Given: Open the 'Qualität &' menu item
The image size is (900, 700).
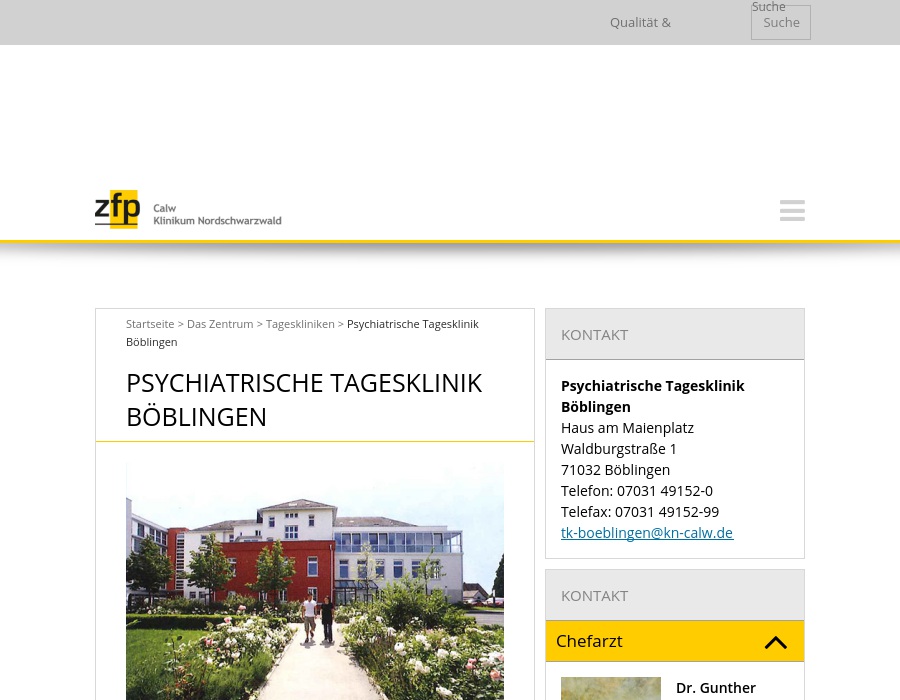Looking at the screenshot, I should pyautogui.click(x=640, y=22).
